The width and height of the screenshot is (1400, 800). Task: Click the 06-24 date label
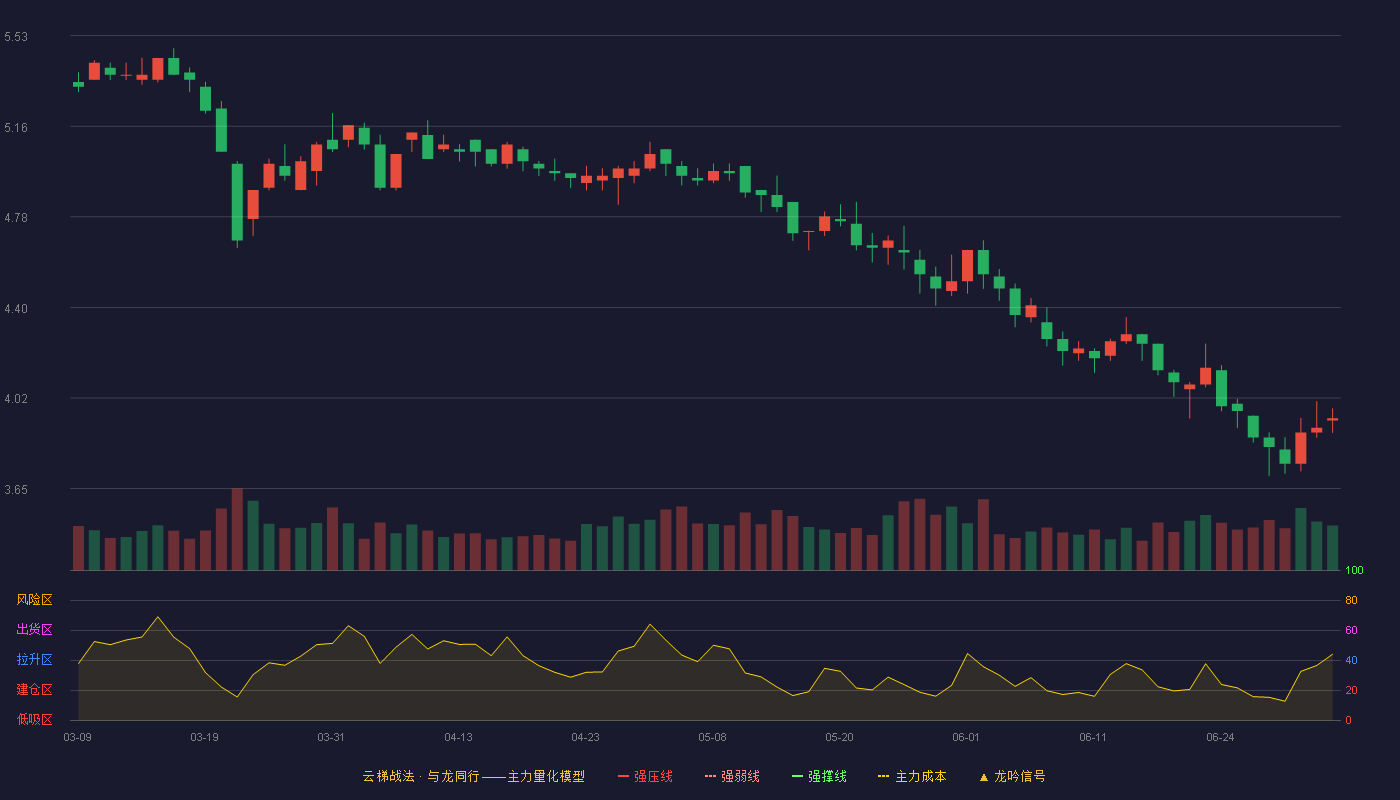point(1220,737)
